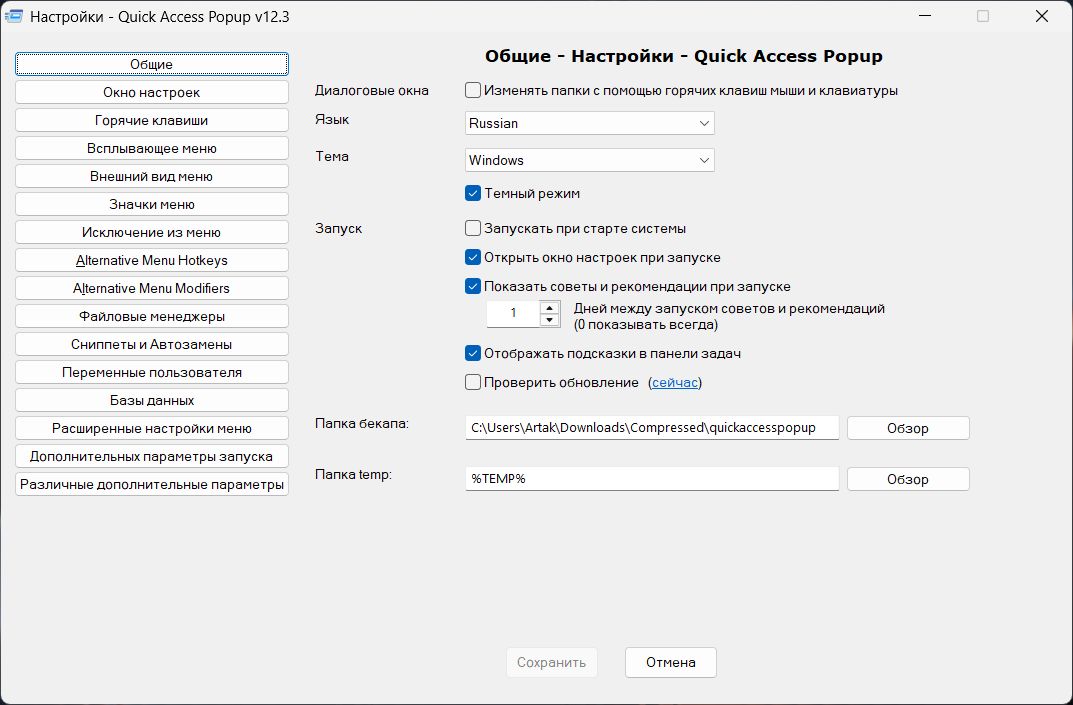Image resolution: width=1073 pixels, height=705 pixels.
Task: Switch to Окно настроек section
Action: point(152,92)
